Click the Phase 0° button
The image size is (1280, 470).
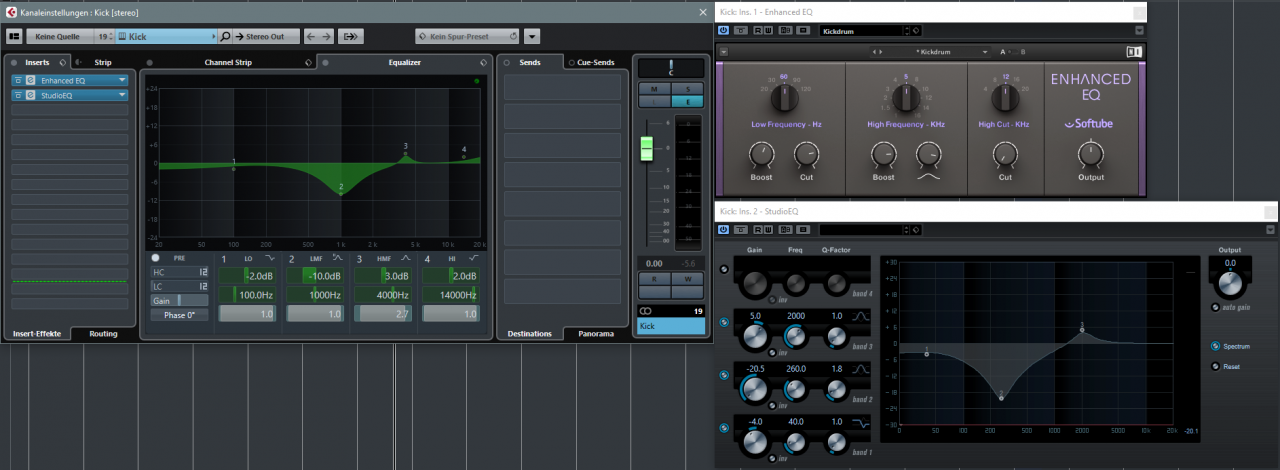coord(180,315)
